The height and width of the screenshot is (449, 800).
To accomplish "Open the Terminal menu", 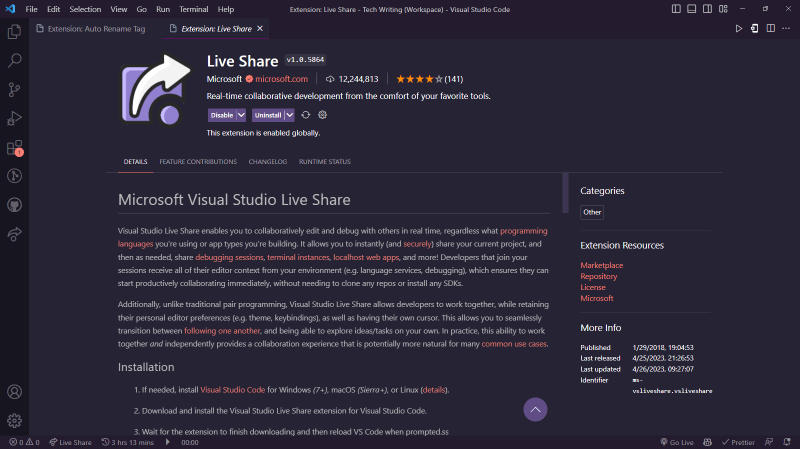I will pyautogui.click(x=193, y=9).
